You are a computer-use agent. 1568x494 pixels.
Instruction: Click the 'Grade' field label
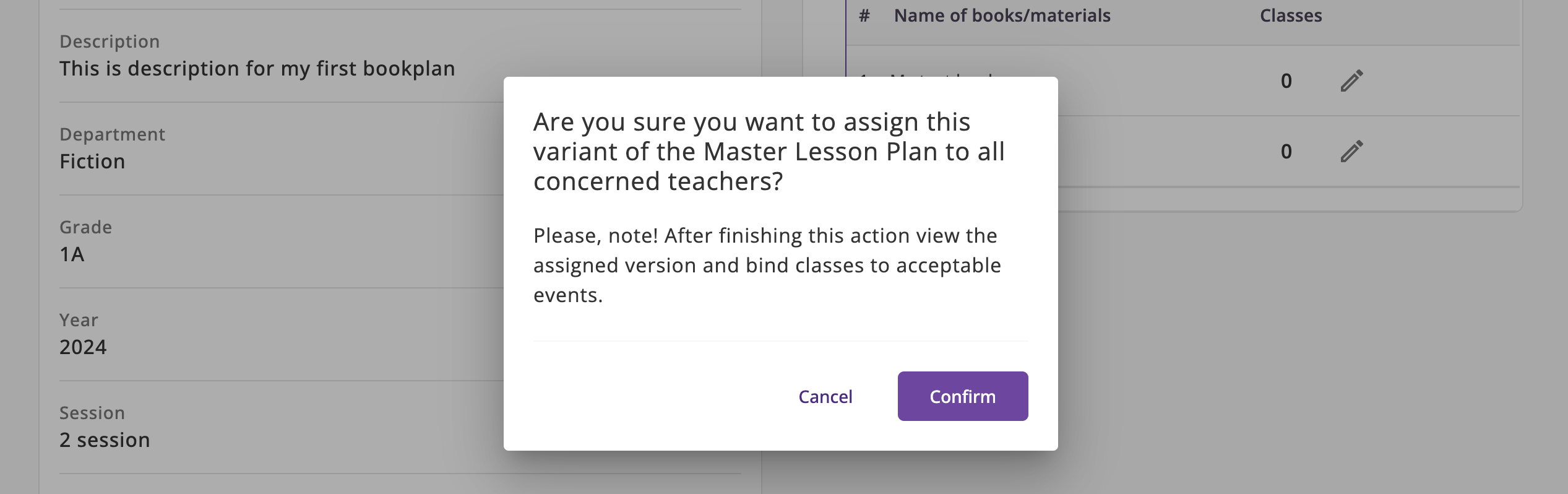click(85, 227)
